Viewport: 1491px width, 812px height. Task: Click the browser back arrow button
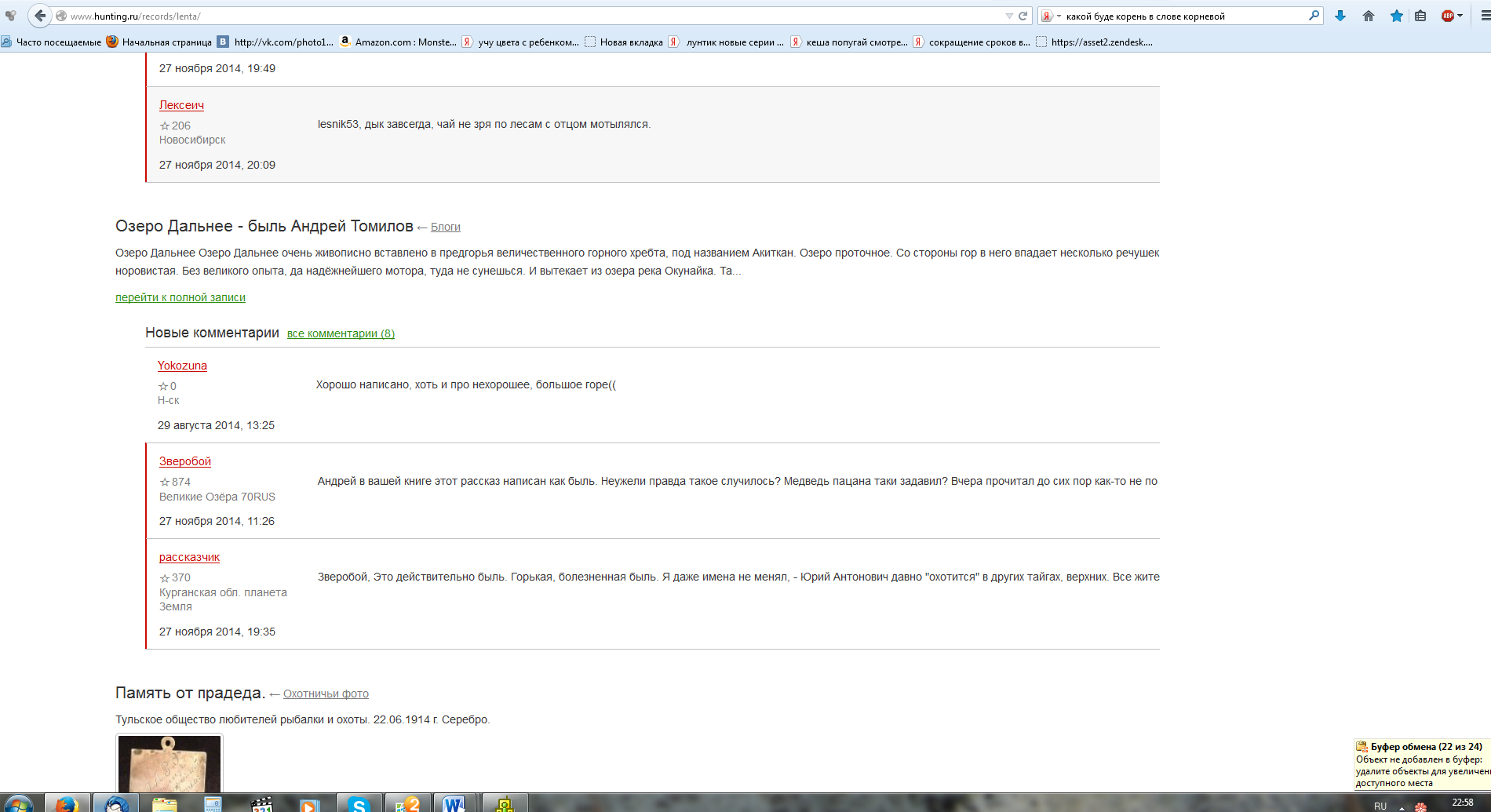click(40, 16)
